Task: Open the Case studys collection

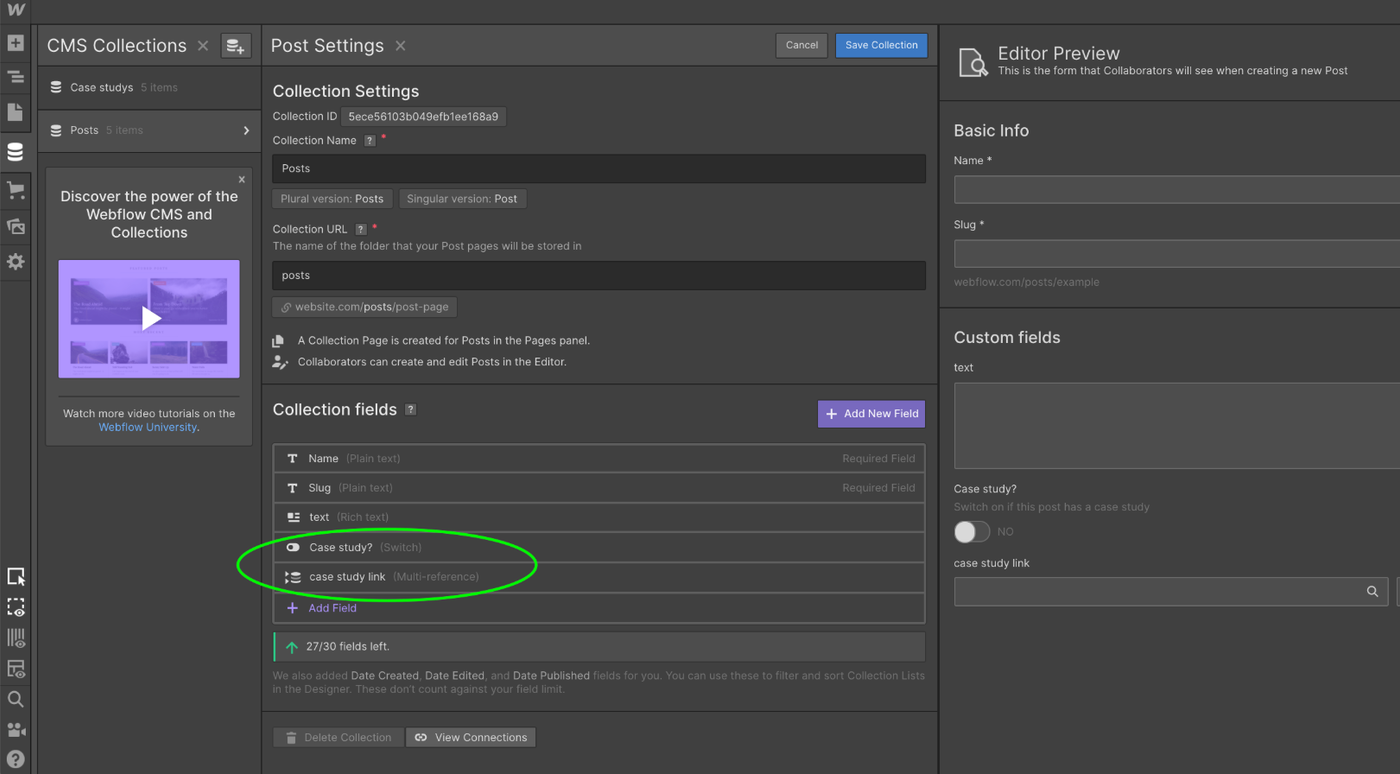Action: pos(149,88)
